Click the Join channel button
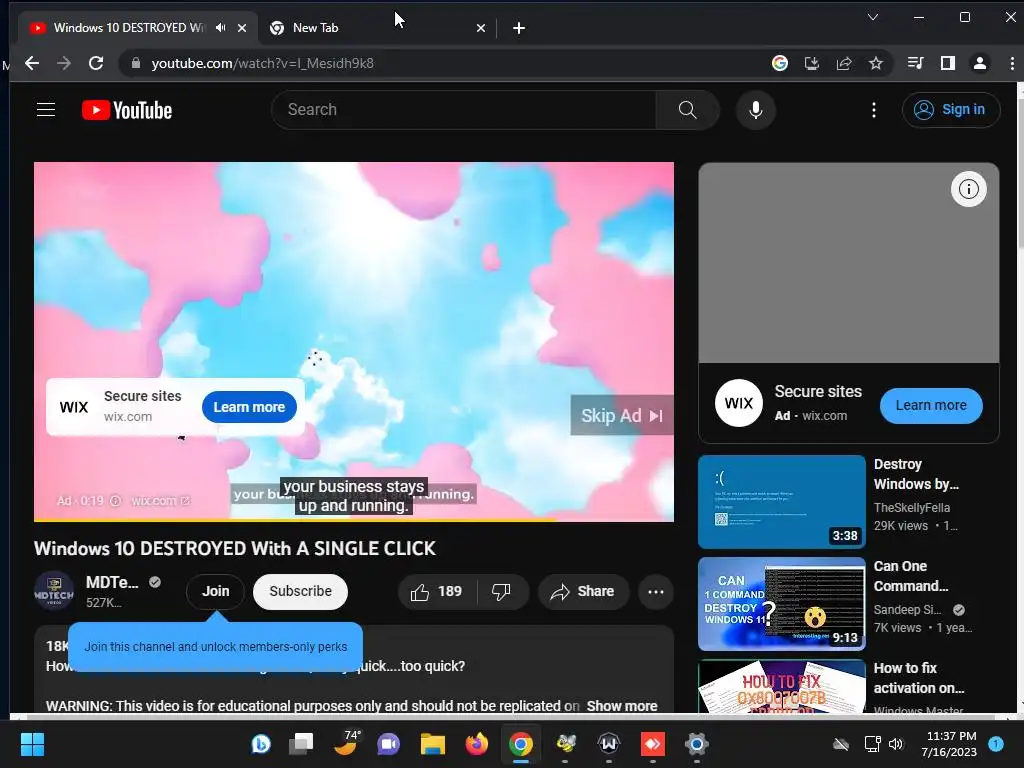Viewport: 1024px width, 768px height. [216, 591]
